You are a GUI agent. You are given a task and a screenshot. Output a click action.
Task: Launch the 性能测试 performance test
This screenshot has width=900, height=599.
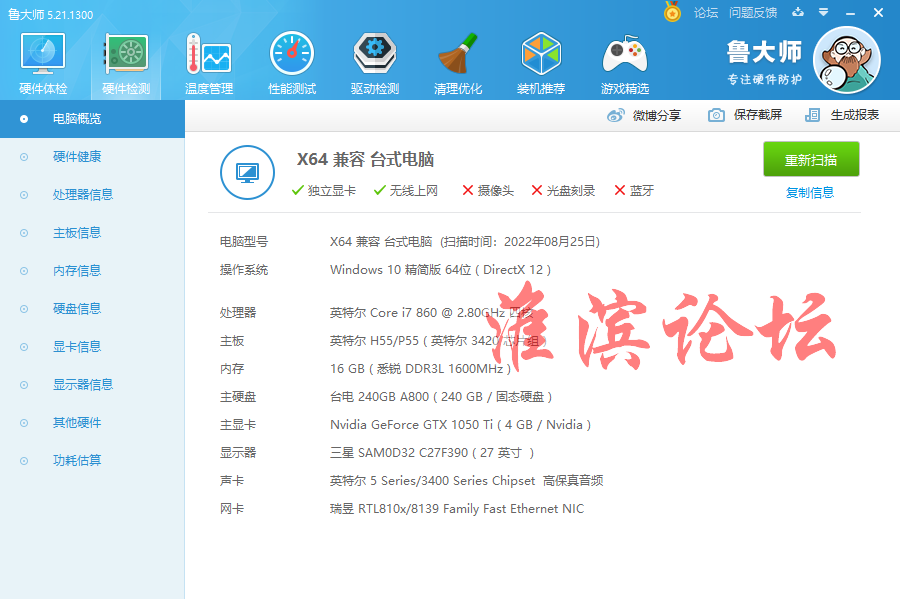(x=292, y=63)
